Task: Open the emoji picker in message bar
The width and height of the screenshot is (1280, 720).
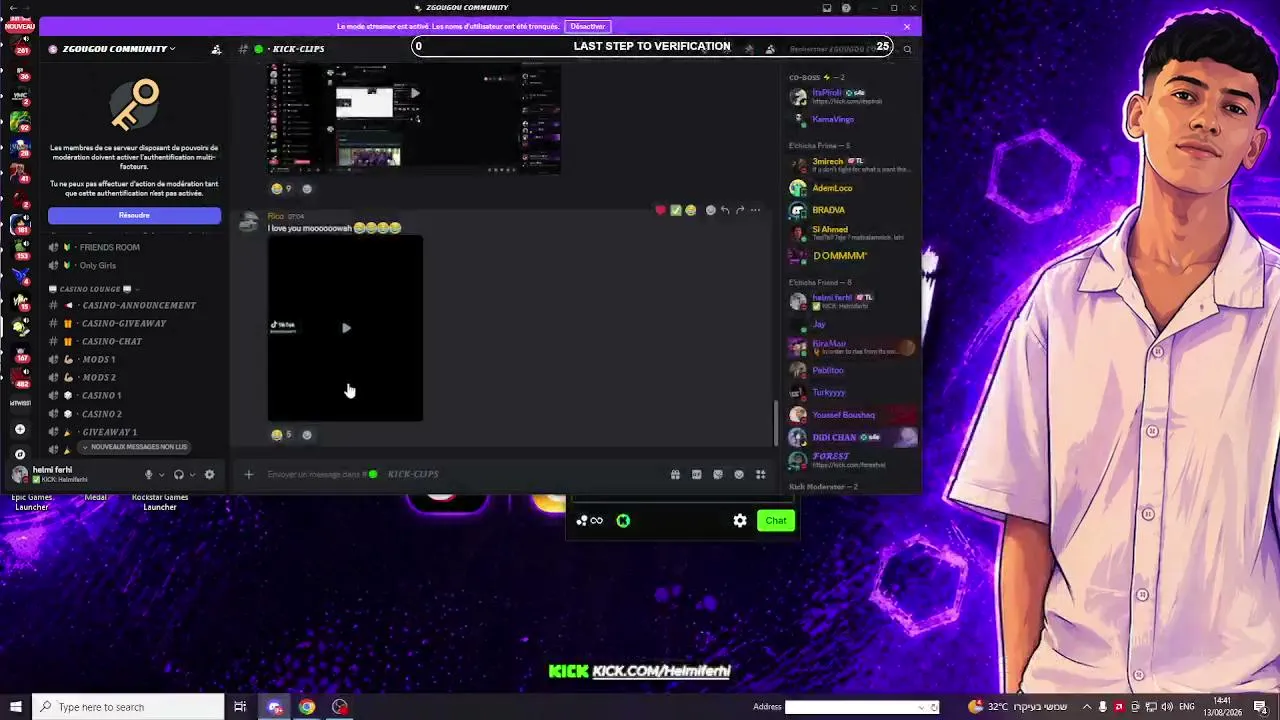Action: 739,474
